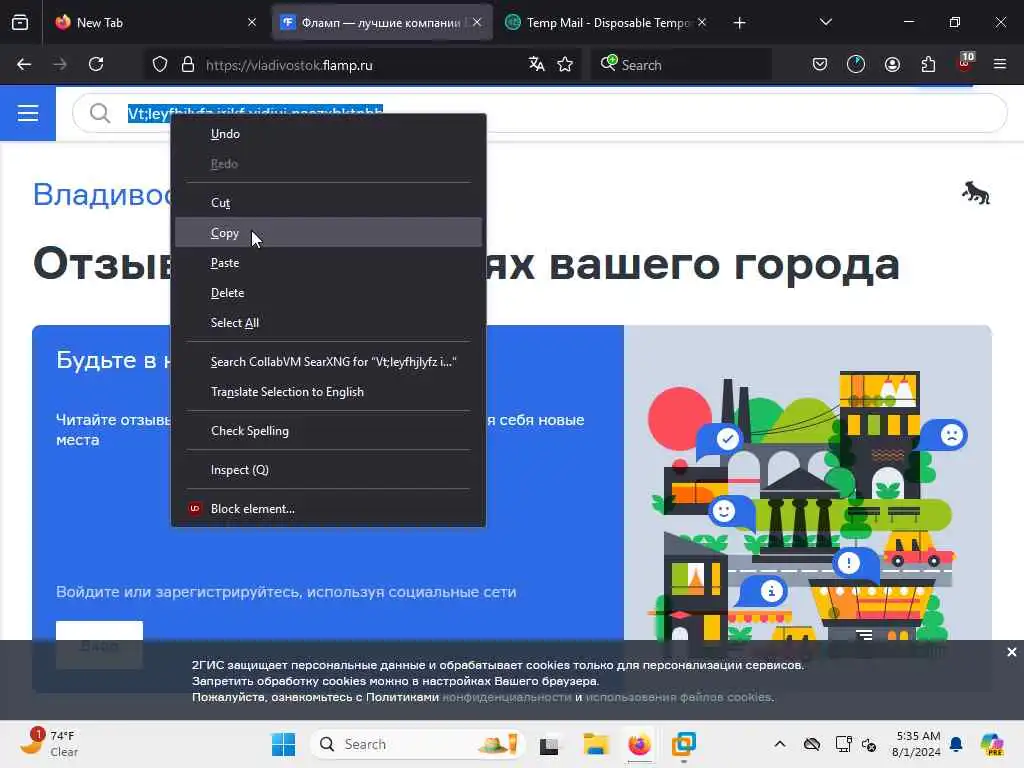The height and width of the screenshot is (768, 1024).
Task: Open the clock showing 5:35 AM
Action: tap(917, 744)
